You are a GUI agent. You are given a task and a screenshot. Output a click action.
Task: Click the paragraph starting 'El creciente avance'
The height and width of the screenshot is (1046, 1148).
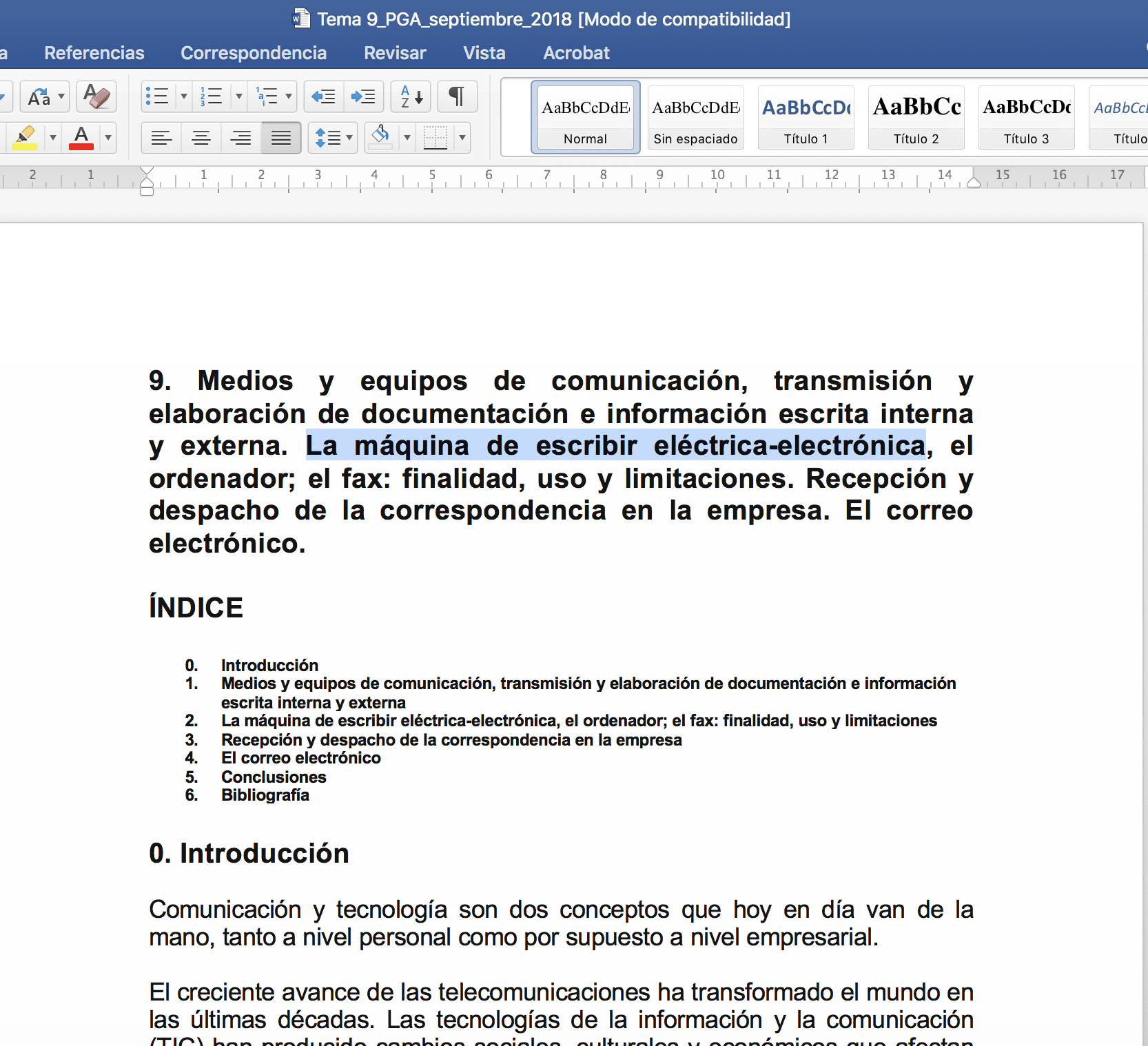(561, 1012)
